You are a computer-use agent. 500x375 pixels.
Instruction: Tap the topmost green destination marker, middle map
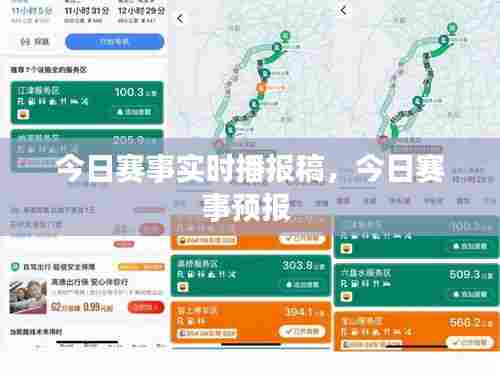285,35
